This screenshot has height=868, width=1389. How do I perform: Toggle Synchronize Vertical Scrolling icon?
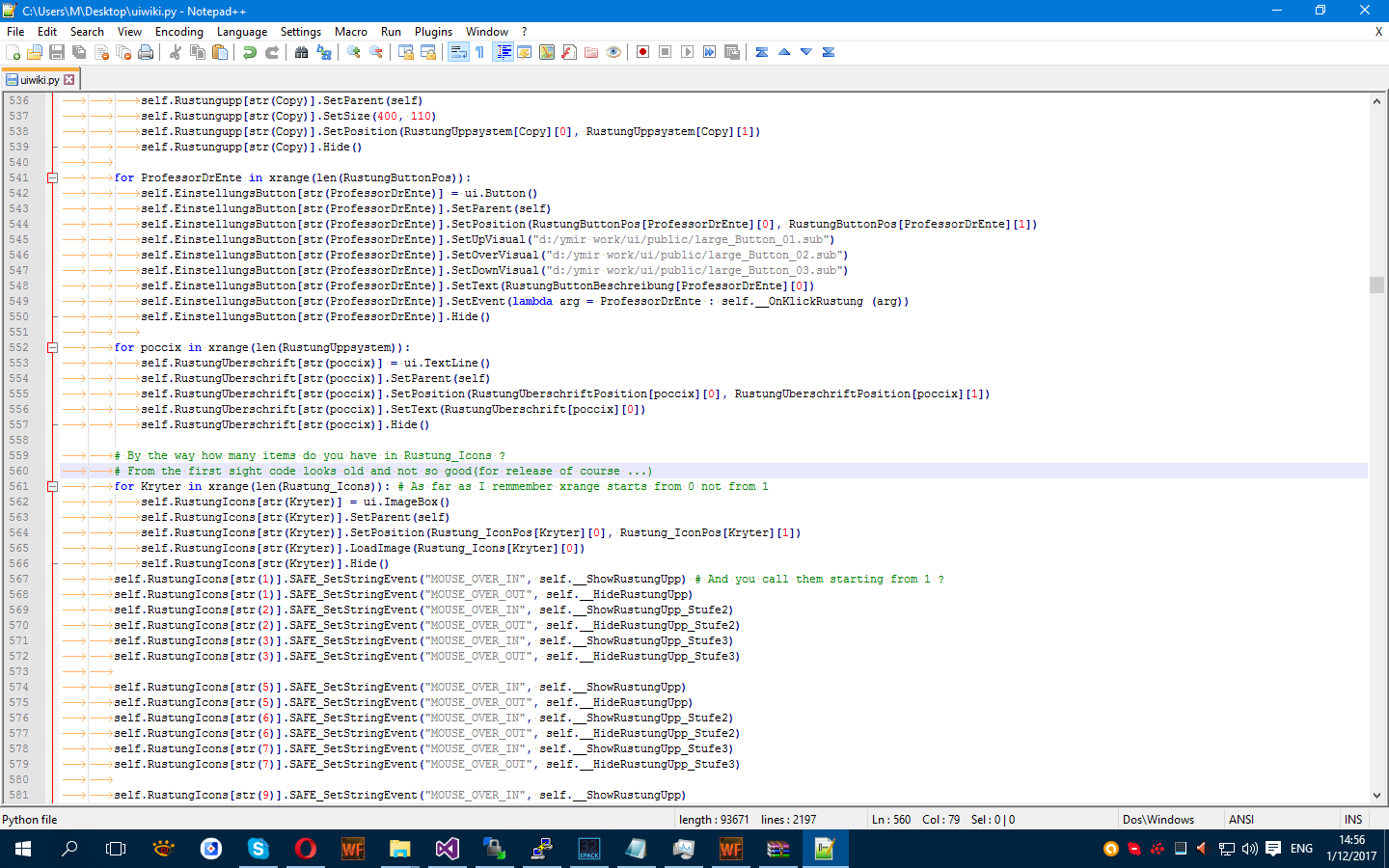(x=406, y=52)
